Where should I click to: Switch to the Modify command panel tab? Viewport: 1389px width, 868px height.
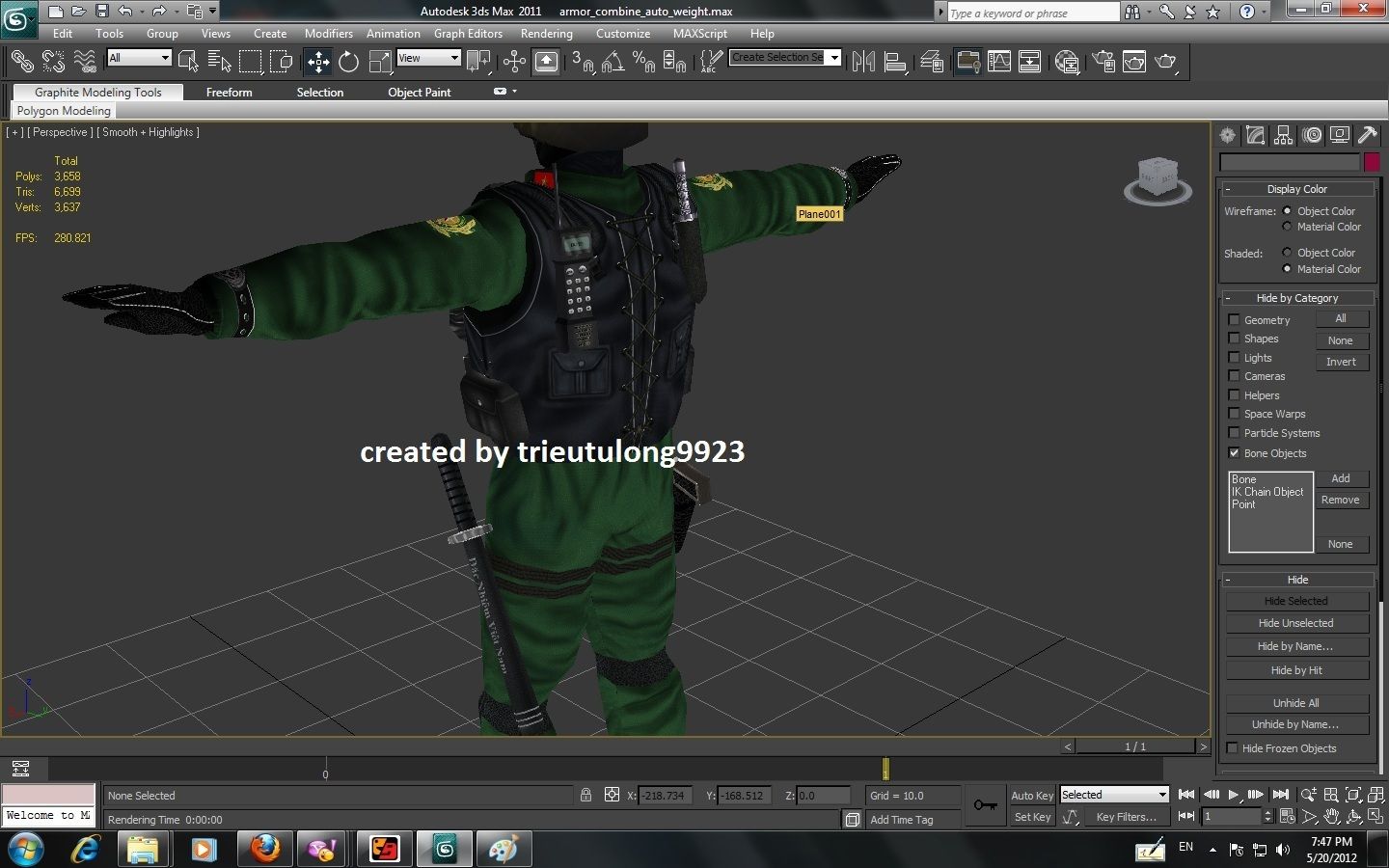click(1255, 136)
